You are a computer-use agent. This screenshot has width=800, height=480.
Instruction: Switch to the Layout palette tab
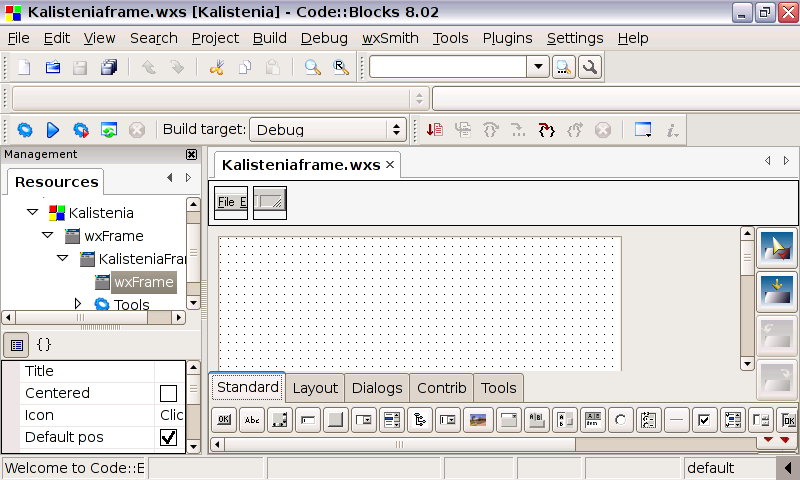[315, 388]
